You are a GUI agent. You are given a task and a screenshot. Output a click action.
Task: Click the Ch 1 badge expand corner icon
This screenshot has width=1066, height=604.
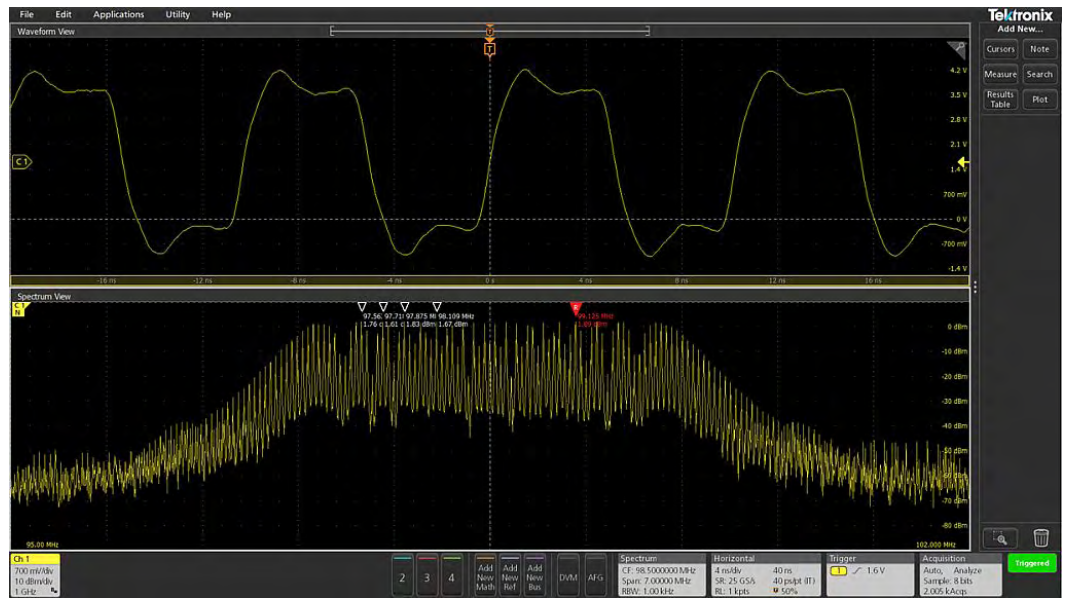[x=54, y=590]
